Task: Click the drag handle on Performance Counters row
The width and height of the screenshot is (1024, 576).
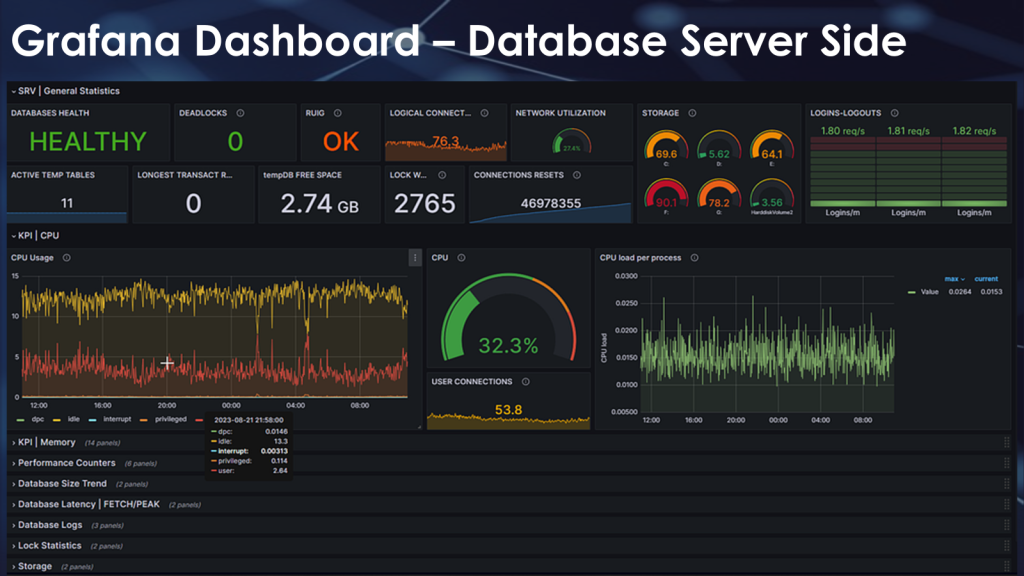Action: click(1007, 463)
